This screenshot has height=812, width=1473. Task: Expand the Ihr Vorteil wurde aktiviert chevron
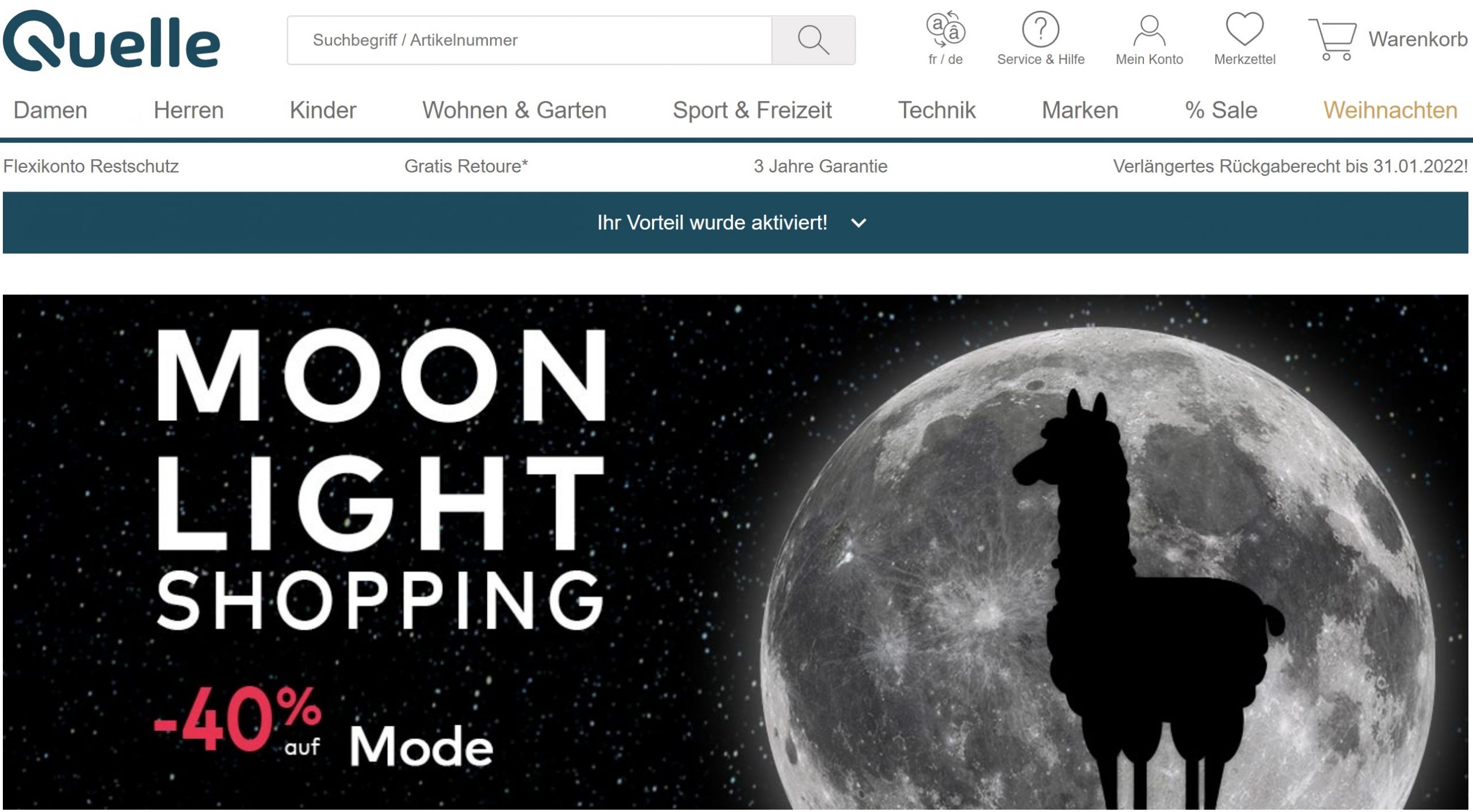coord(858,223)
